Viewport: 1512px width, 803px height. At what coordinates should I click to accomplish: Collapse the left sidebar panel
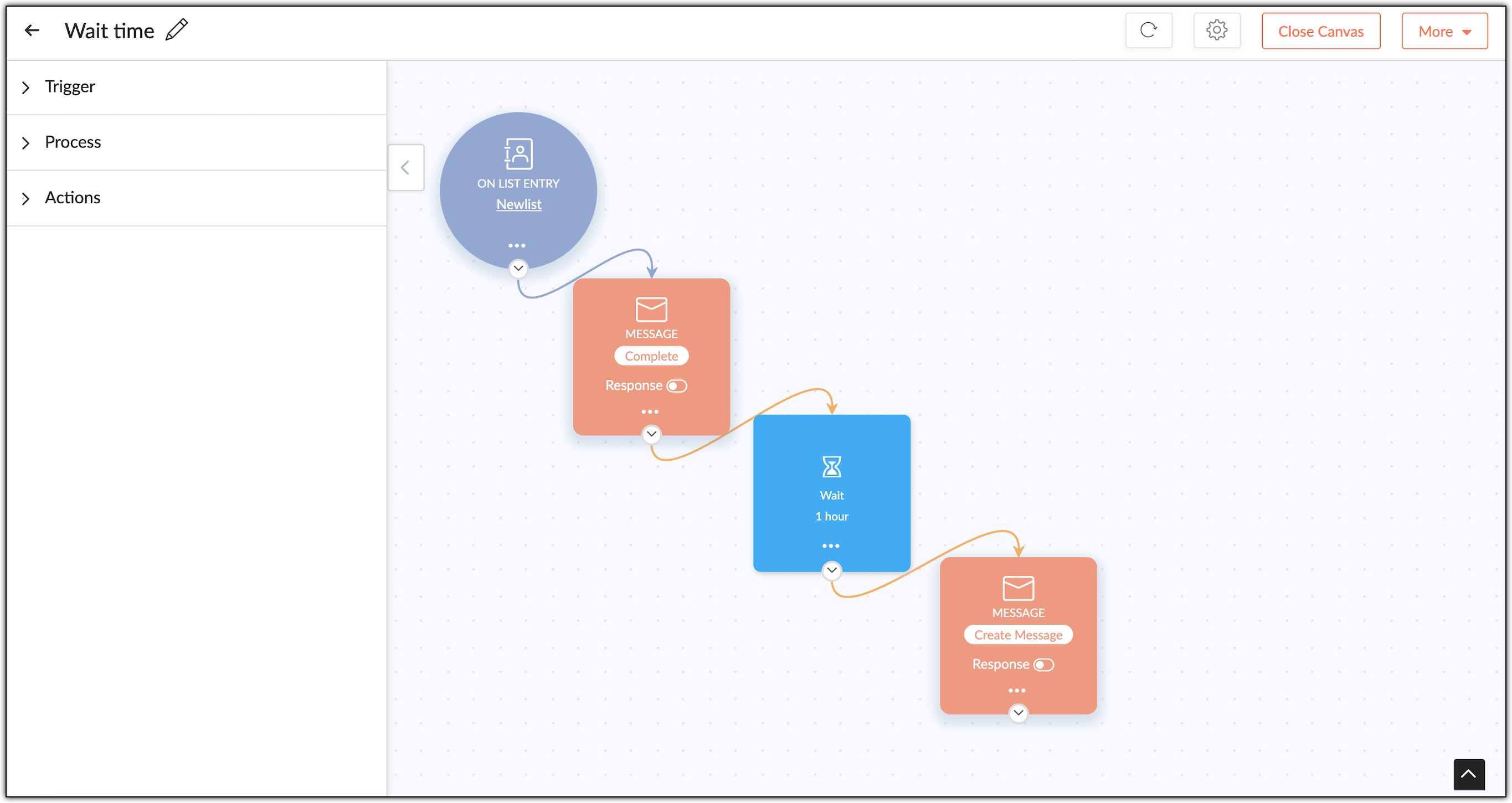(405, 168)
